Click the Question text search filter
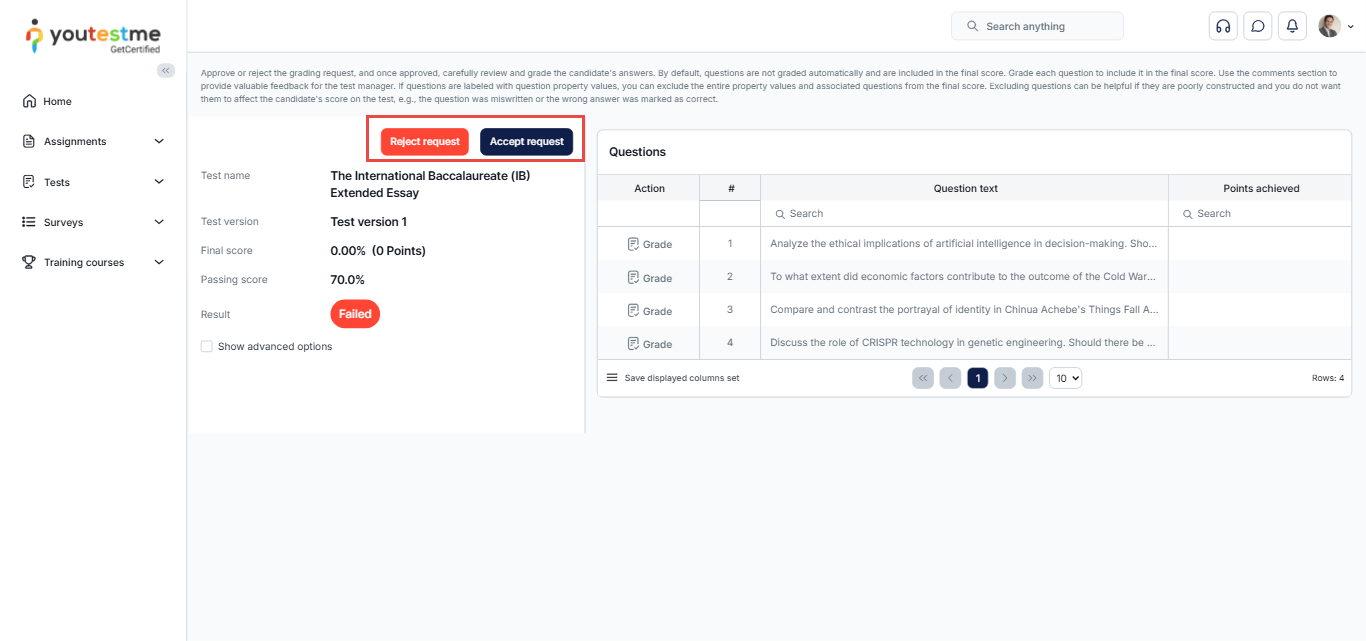This screenshot has height=641, width=1366. click(964, 214)
